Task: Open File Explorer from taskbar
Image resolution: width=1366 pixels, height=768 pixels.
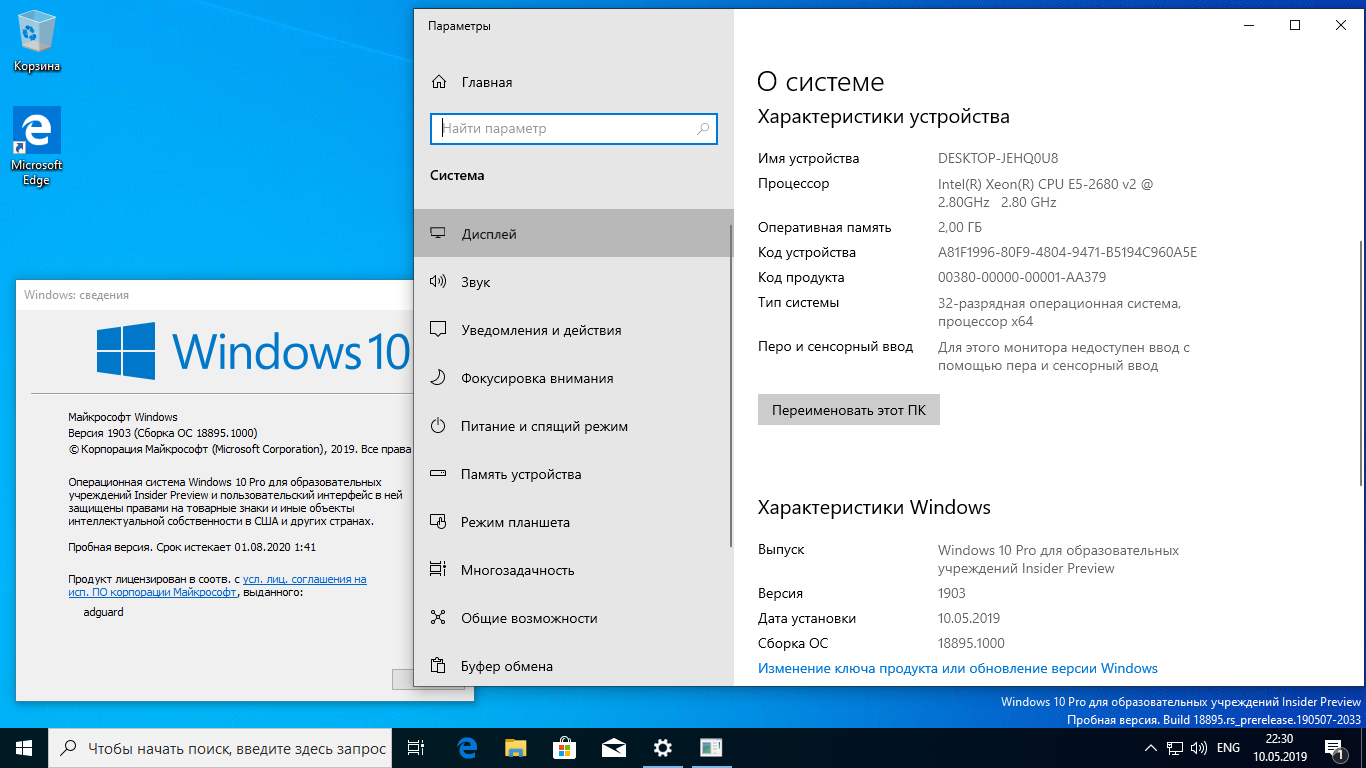Action: (x=515, y=747)
